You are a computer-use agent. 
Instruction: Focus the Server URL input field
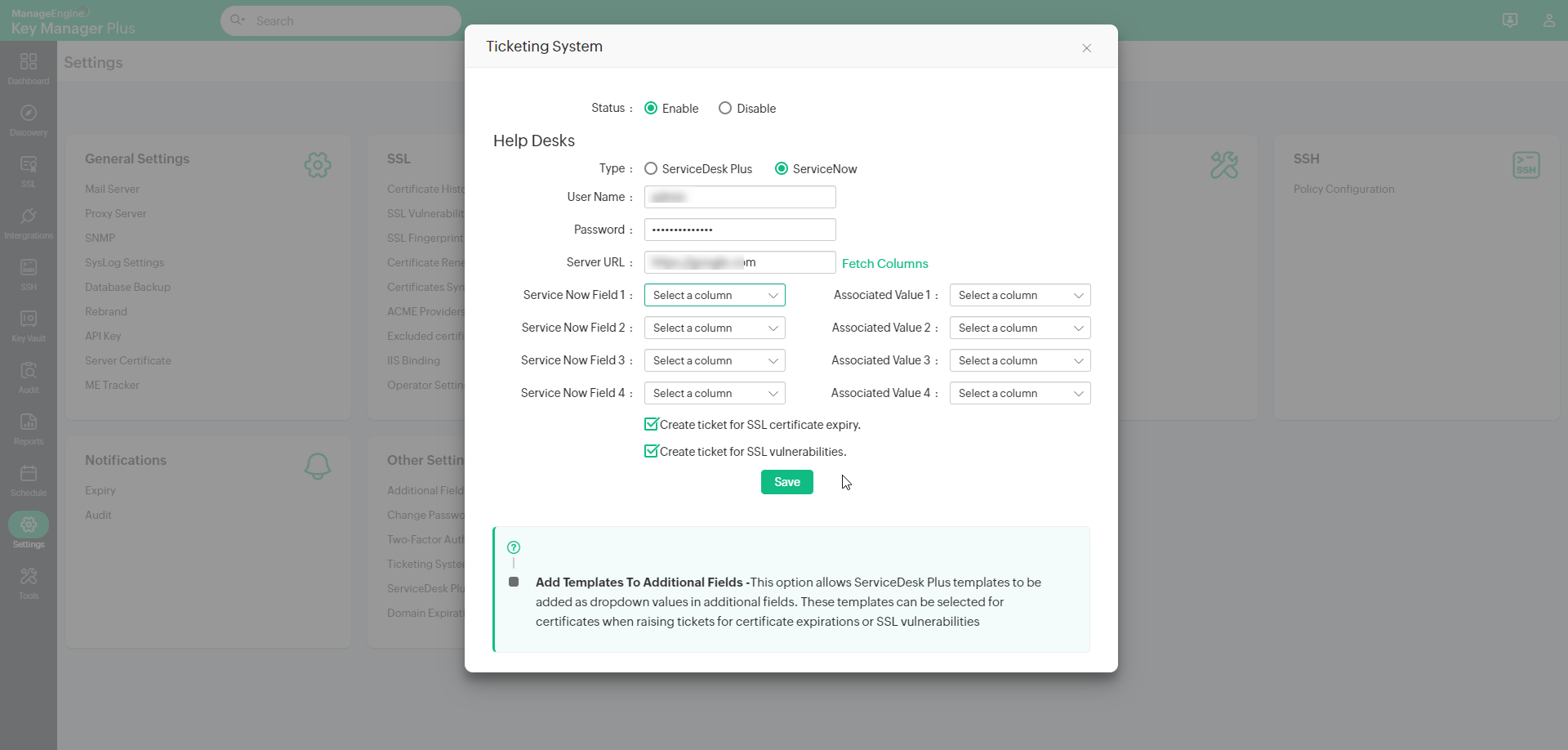click(740, 262)
